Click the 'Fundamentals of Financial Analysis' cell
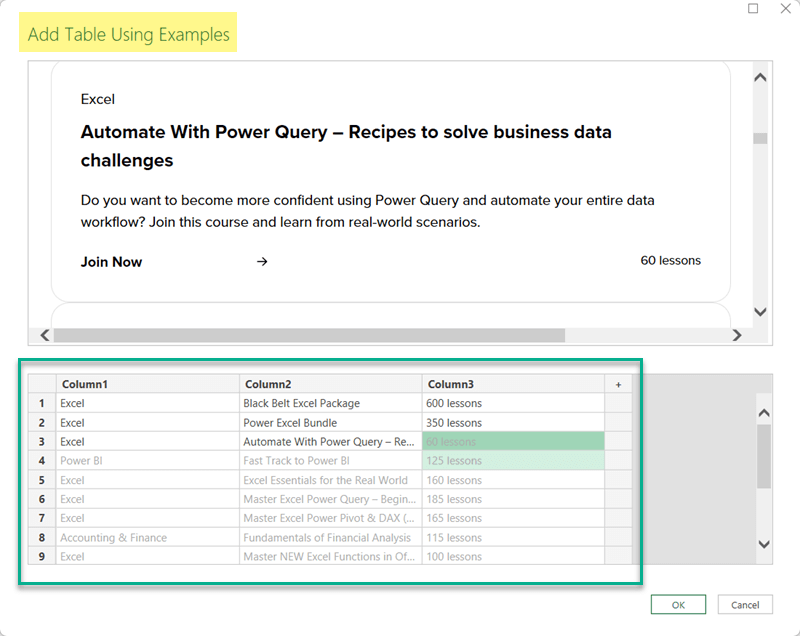 pos(331,538)
